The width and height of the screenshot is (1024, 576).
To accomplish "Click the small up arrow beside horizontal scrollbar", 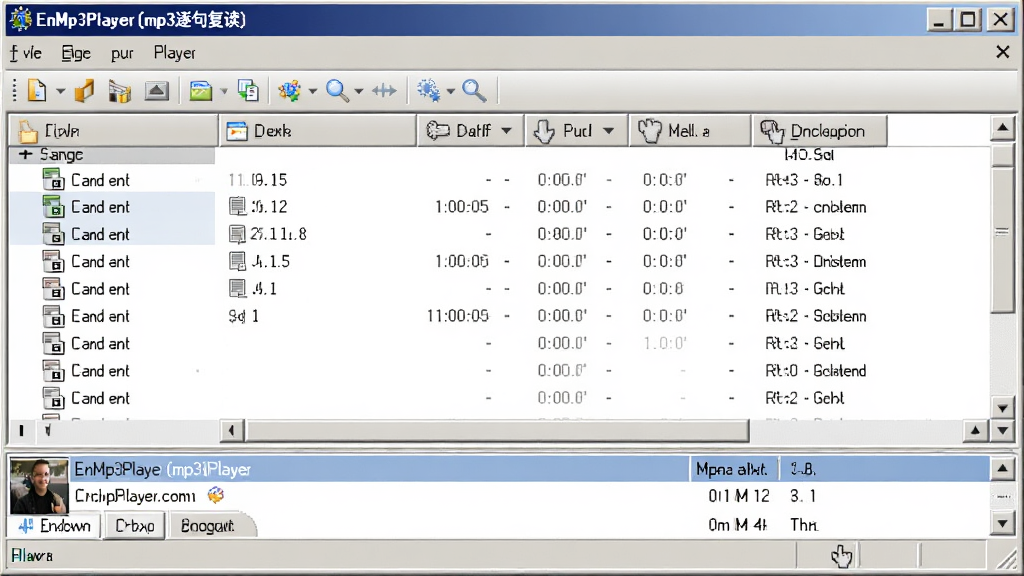I will [x=975, y=430].
